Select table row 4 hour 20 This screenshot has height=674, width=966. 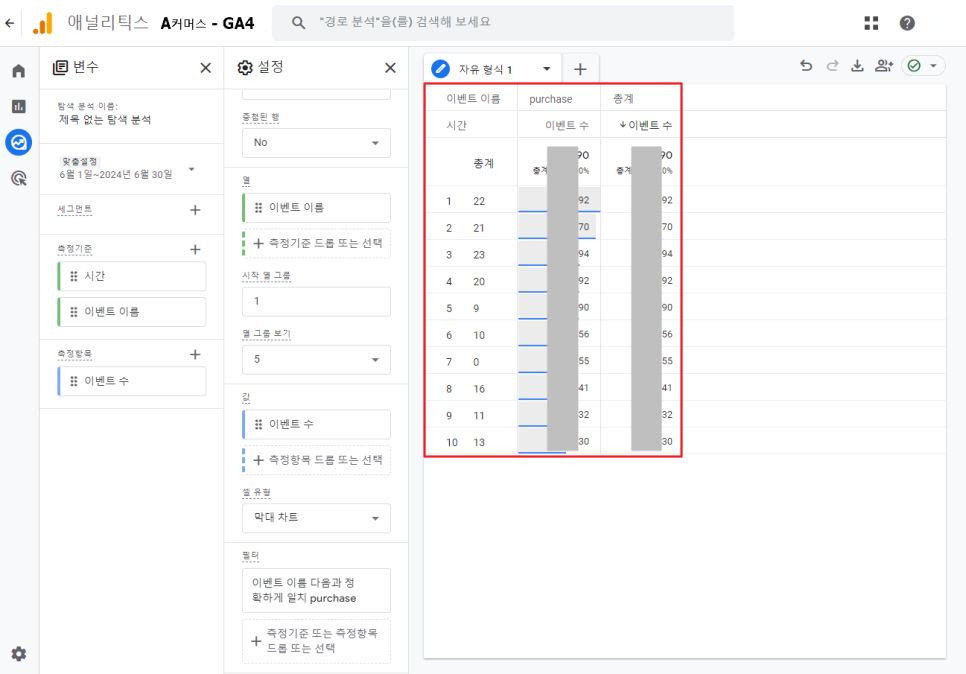[553, 282]
